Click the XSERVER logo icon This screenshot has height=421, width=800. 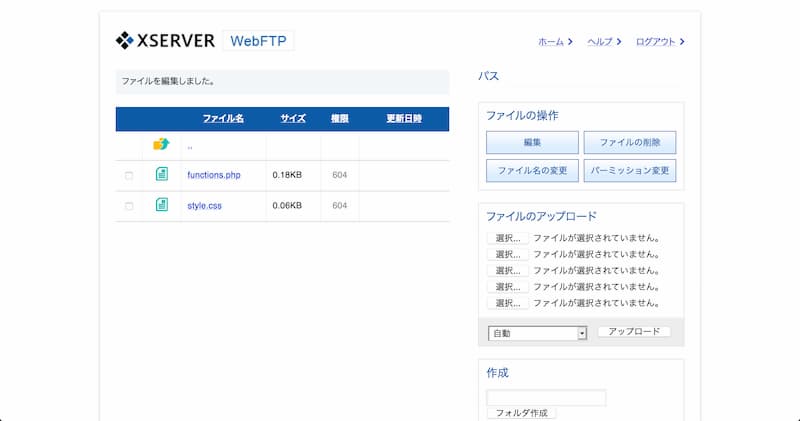point(124,40)
